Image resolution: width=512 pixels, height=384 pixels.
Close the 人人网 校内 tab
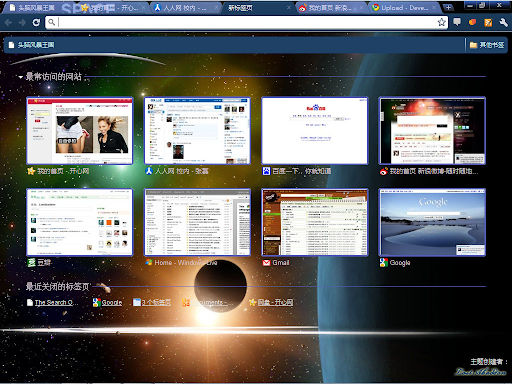216,7
